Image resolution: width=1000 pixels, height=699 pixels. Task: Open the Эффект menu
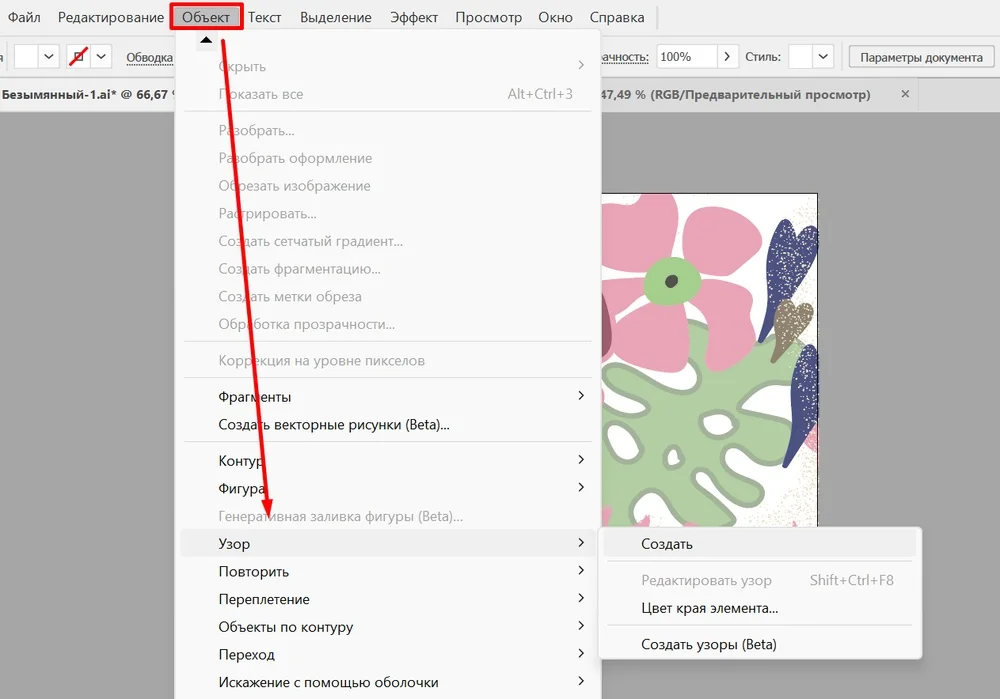(x=413, y=17)
